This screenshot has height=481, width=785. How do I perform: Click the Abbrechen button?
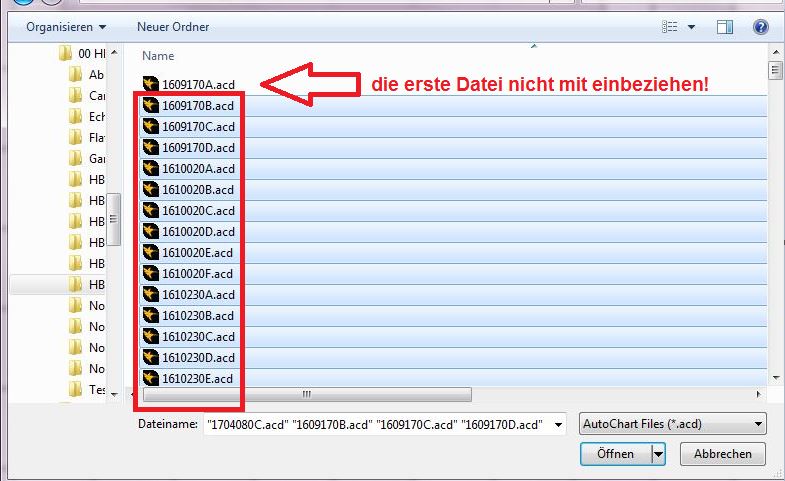click(x=722, y=454)
